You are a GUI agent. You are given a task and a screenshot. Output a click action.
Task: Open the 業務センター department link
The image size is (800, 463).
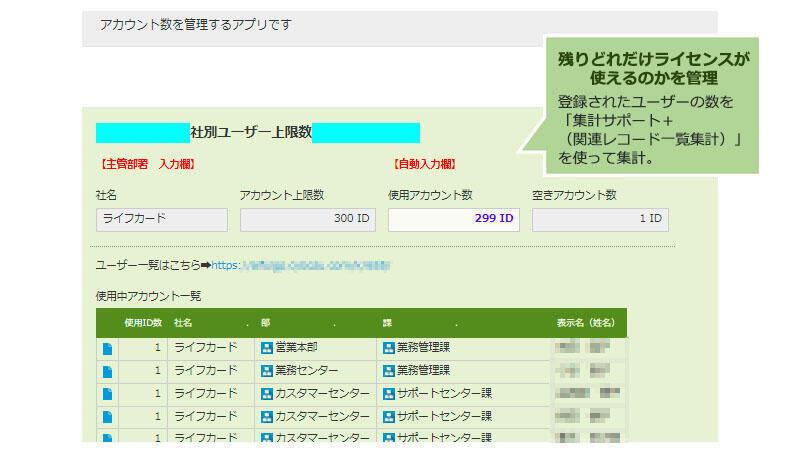(x=303, y=371)
